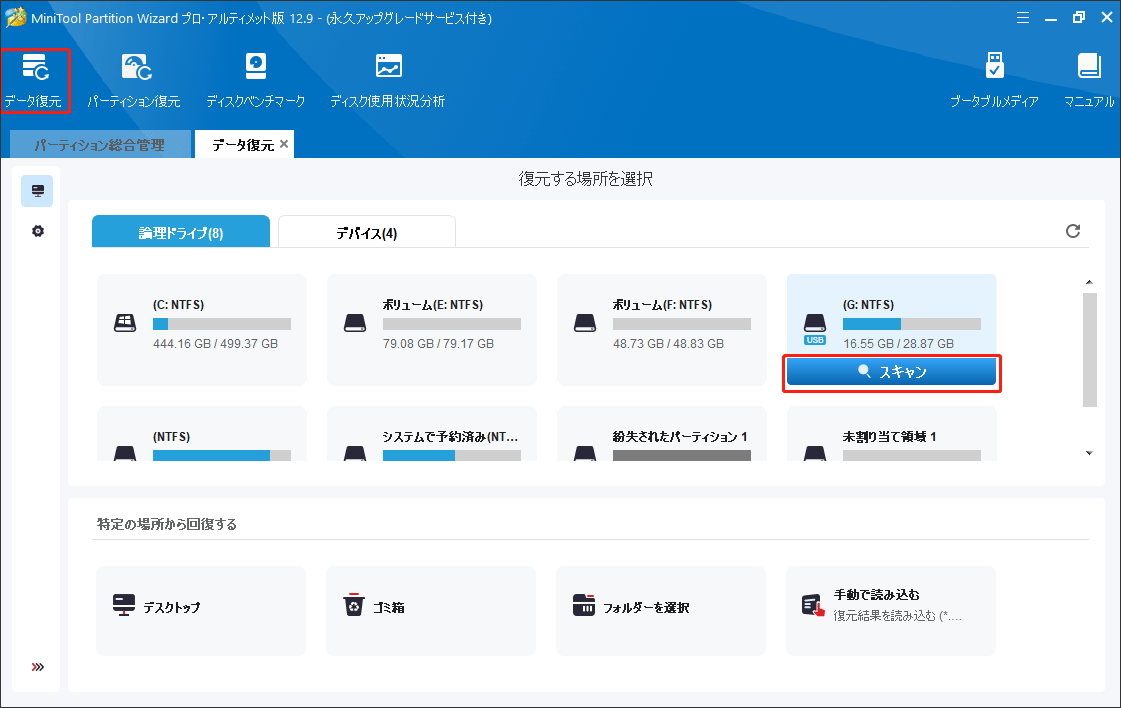Launch パーティション復元 from toolbar

point(134,80)
